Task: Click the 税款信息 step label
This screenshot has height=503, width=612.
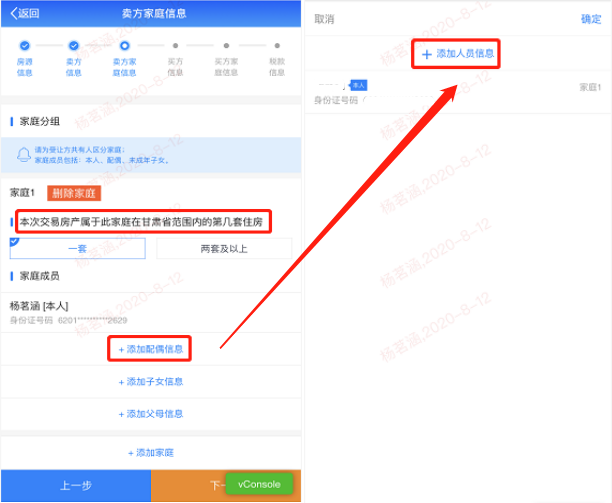Action: point(277,67)
